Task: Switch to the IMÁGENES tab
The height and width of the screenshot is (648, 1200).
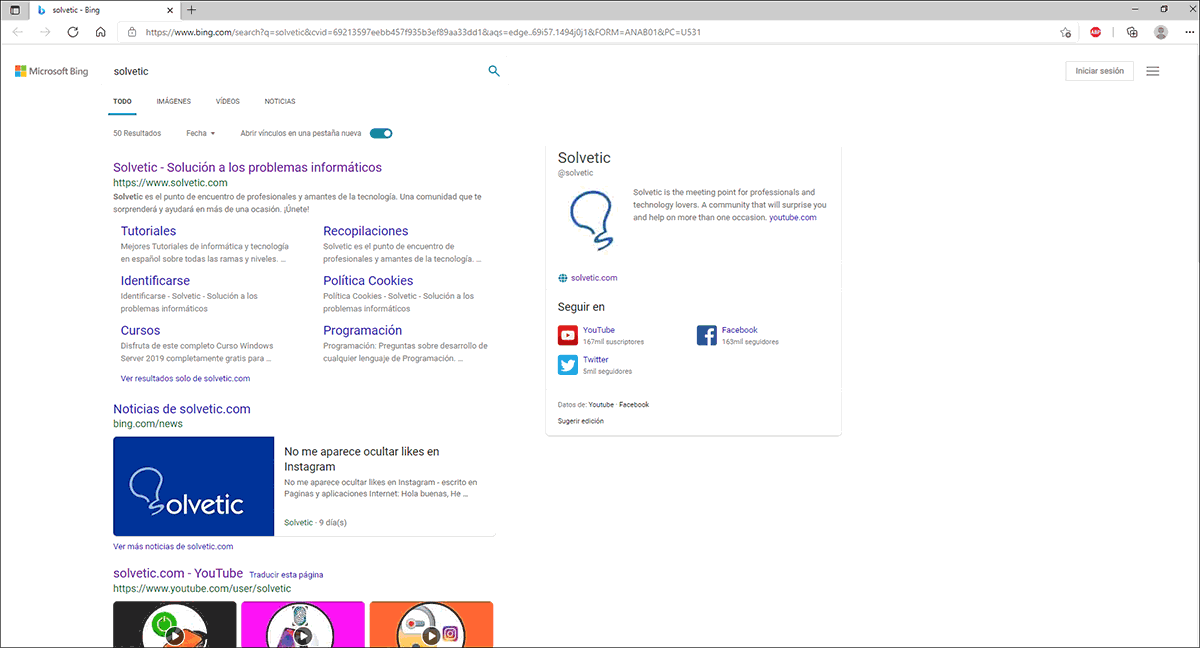Action: pos(173,102)
